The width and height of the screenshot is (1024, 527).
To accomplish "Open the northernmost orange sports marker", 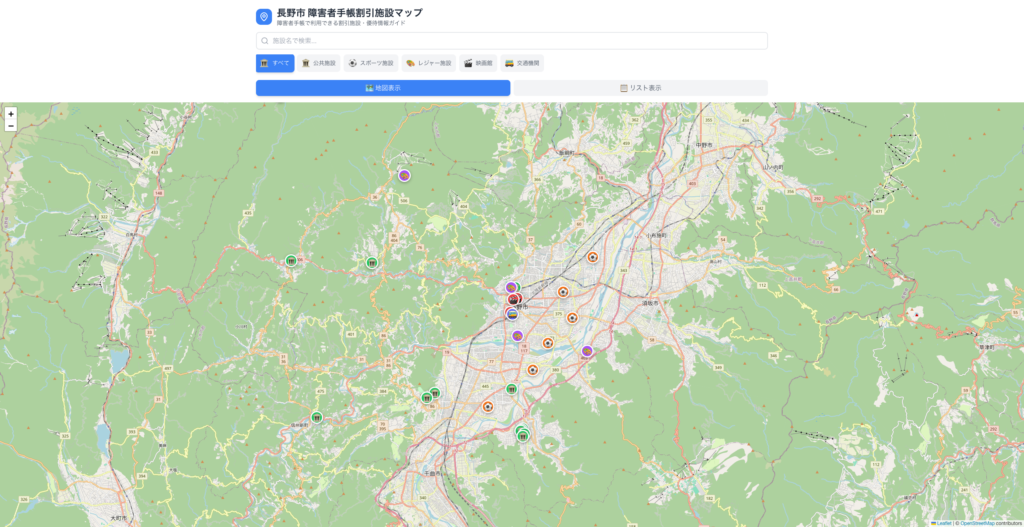I will 592,257.
